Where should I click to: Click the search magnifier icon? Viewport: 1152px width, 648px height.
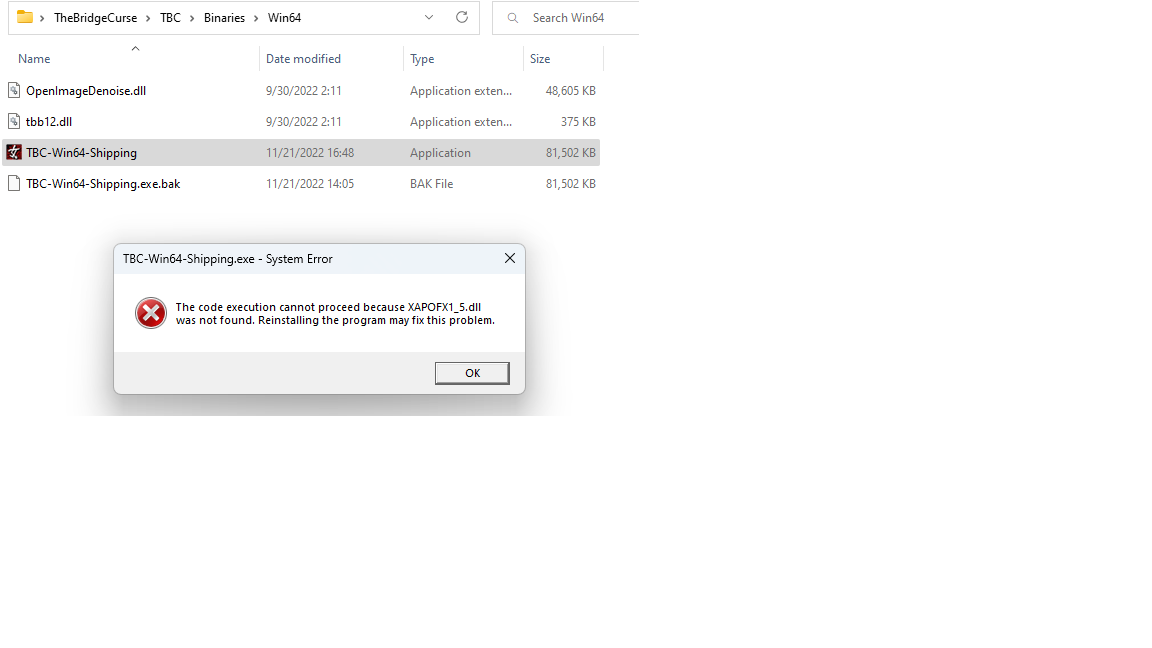click(513, 18)
